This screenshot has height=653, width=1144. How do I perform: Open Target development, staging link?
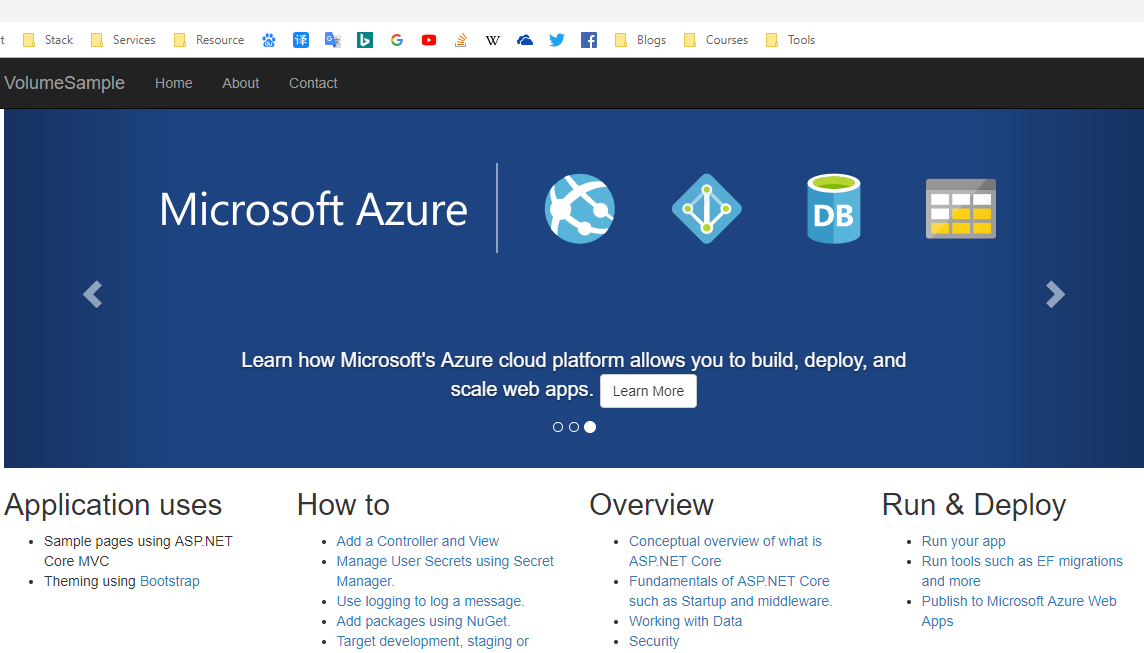(x=432, y=641)
